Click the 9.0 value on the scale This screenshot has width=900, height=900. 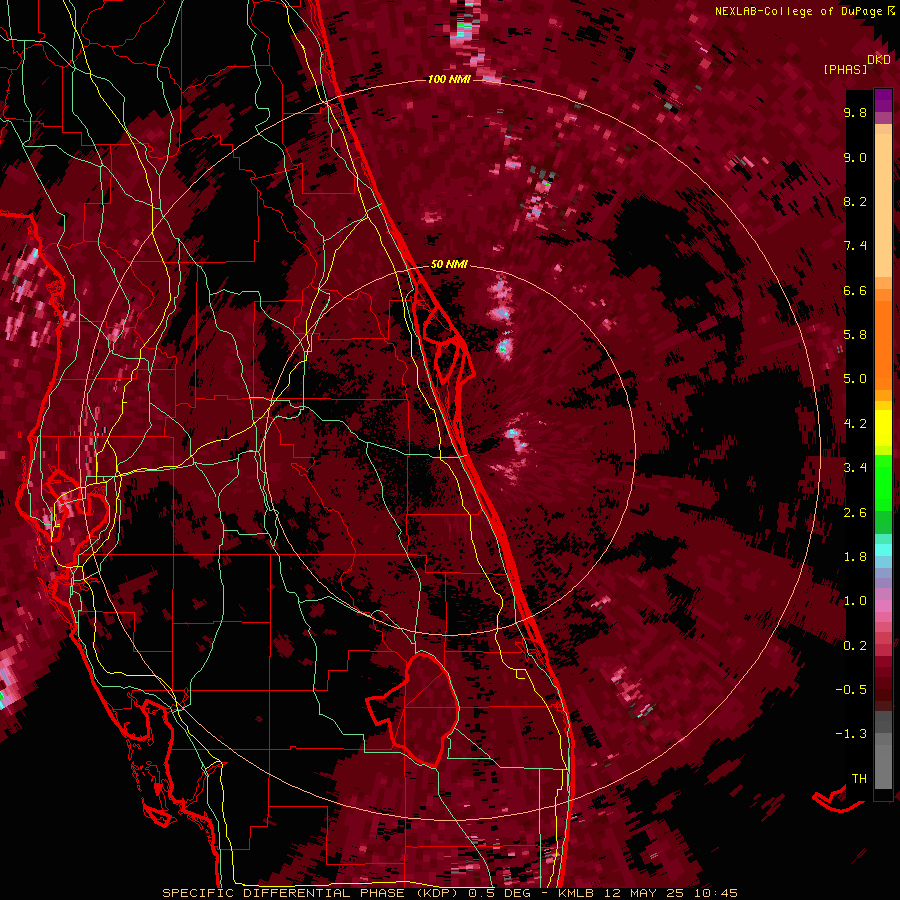point(855,157)
